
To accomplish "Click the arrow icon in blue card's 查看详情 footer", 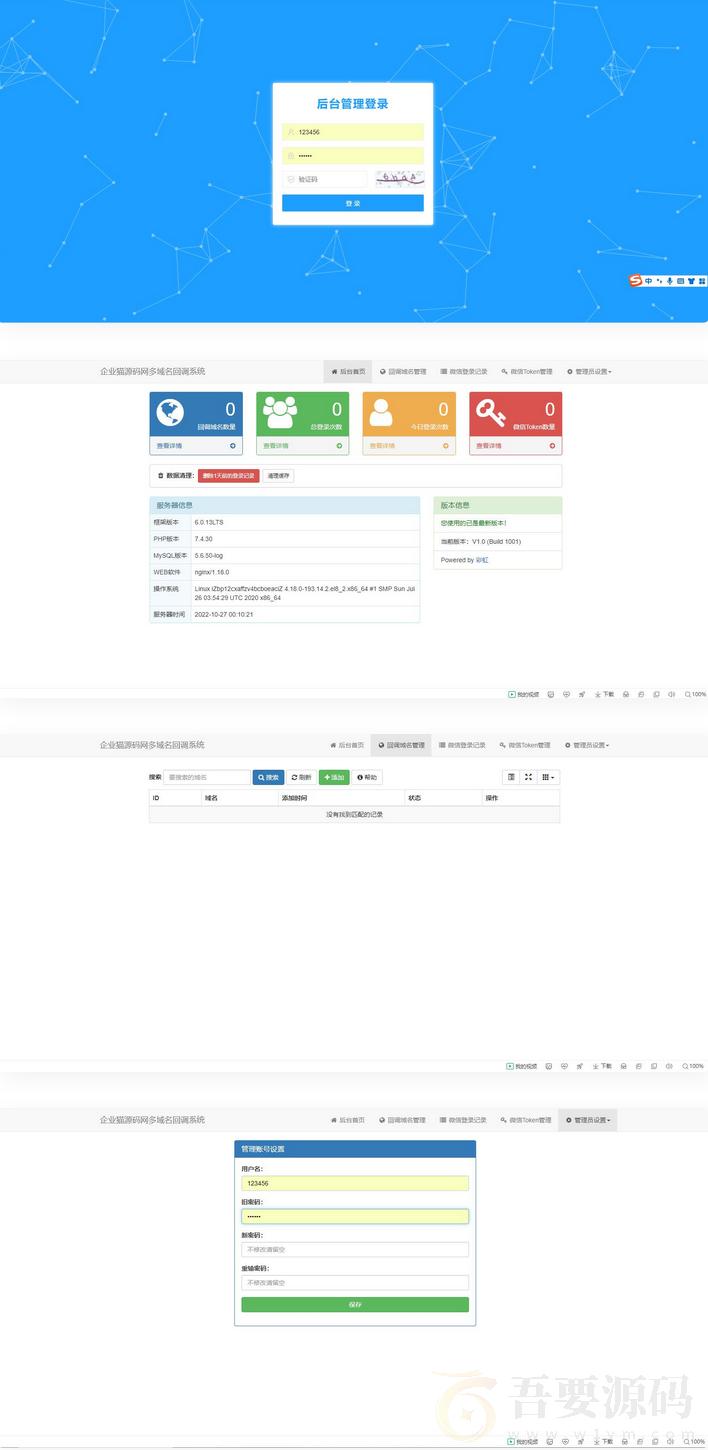I will pyautogui.click(x=233, y=446).
